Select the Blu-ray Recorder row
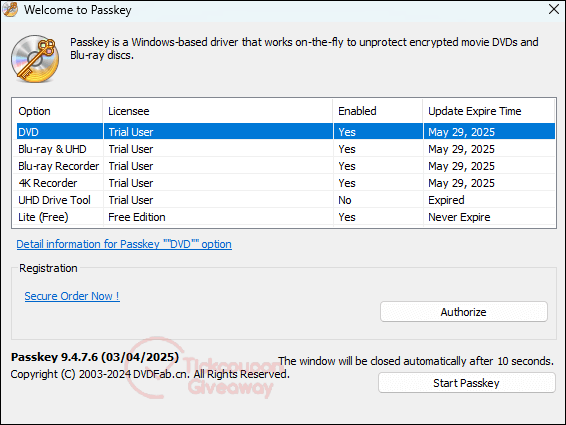 (286, 166)
